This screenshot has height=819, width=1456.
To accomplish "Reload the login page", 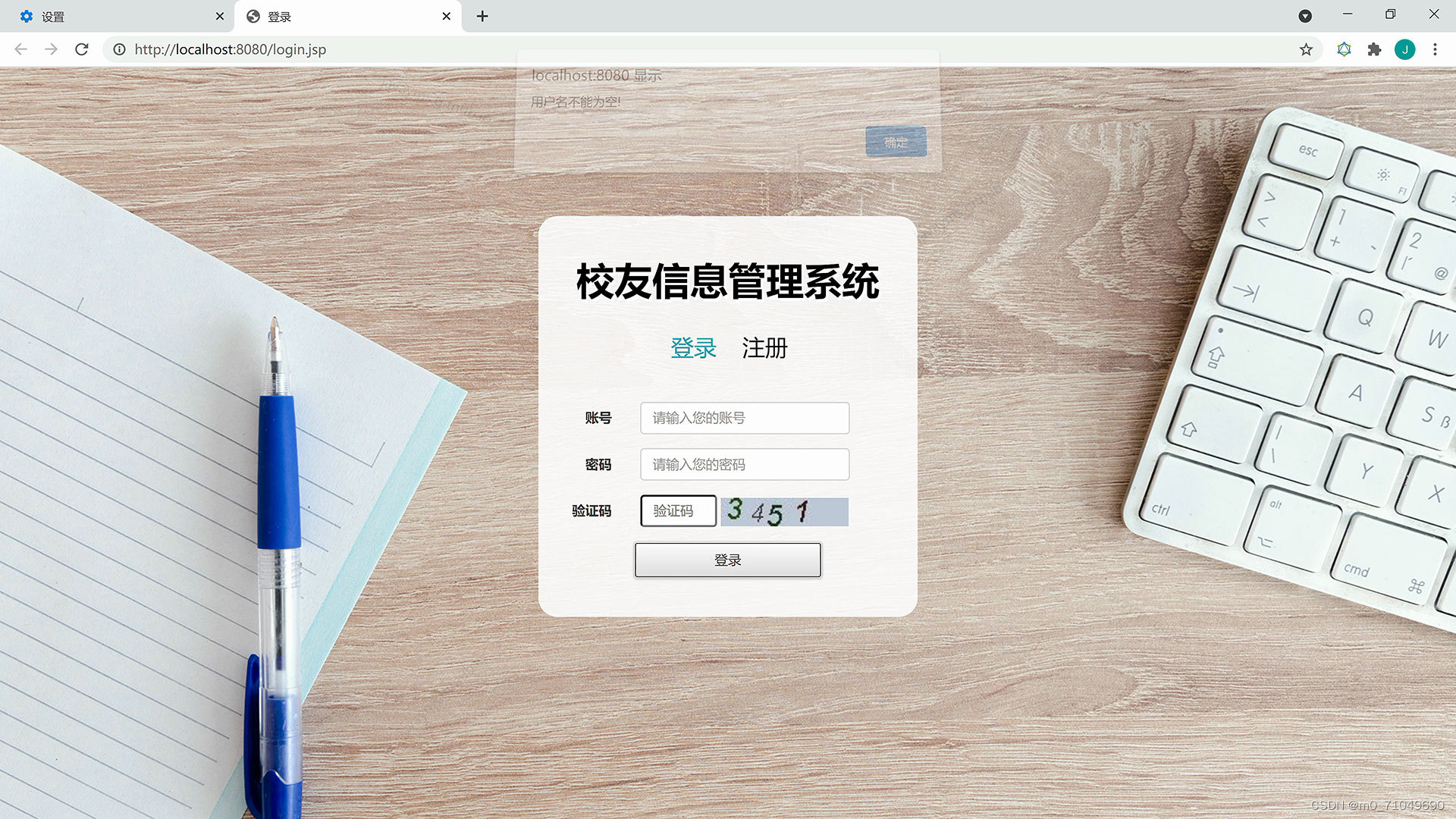I will click(x=82, y=49).
